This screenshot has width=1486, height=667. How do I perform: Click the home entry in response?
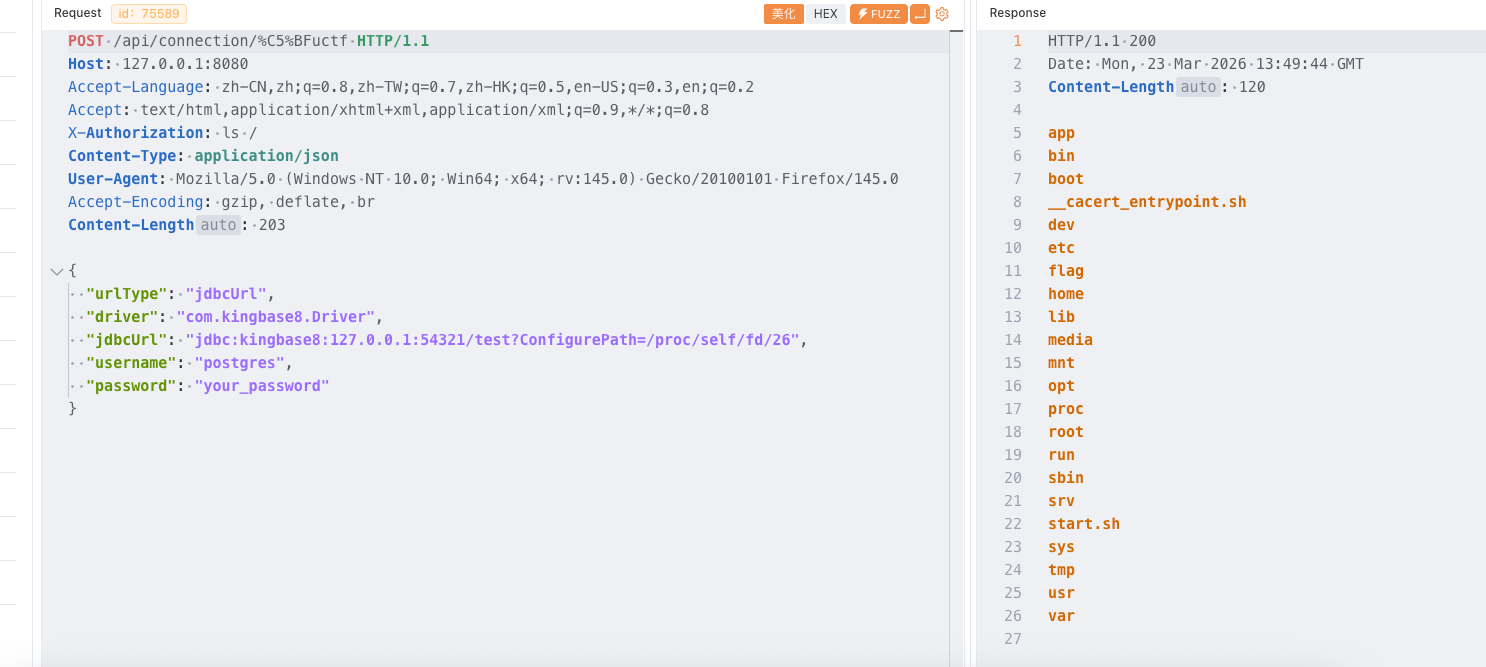1066,294
